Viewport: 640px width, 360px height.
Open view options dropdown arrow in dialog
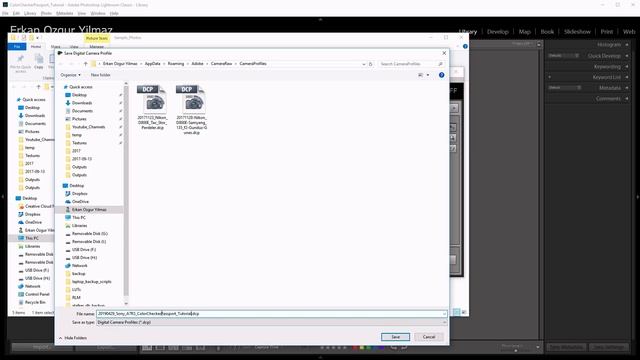coord(428,75)
